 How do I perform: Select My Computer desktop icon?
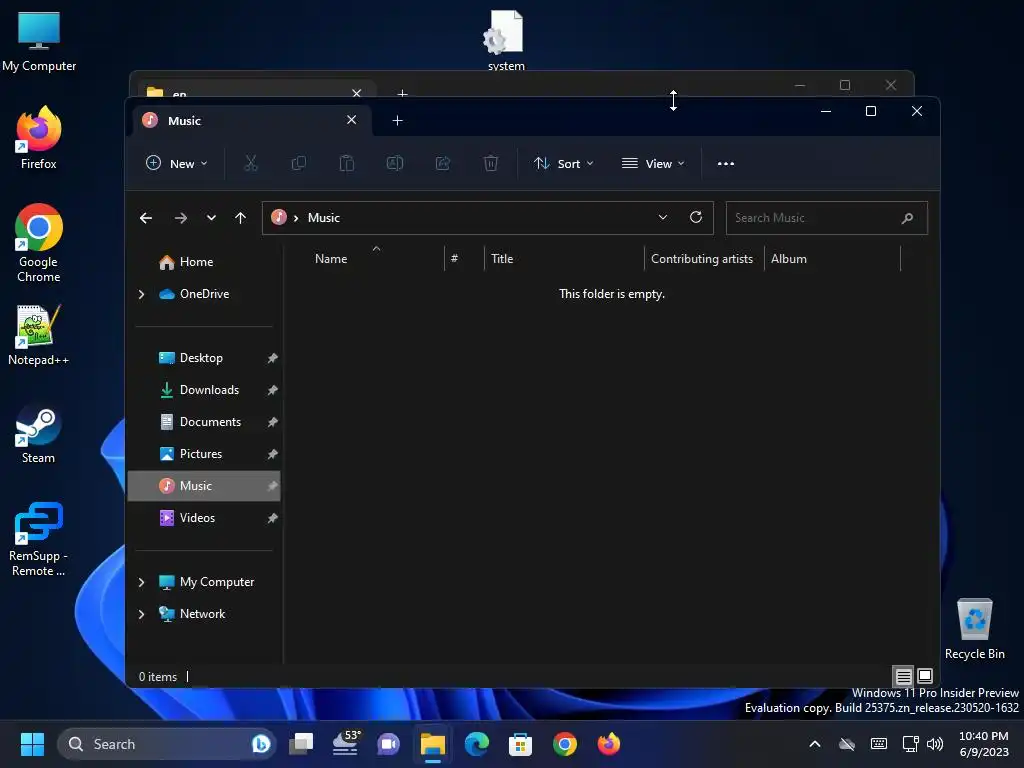pyautogui.click(x=39, y=41)
